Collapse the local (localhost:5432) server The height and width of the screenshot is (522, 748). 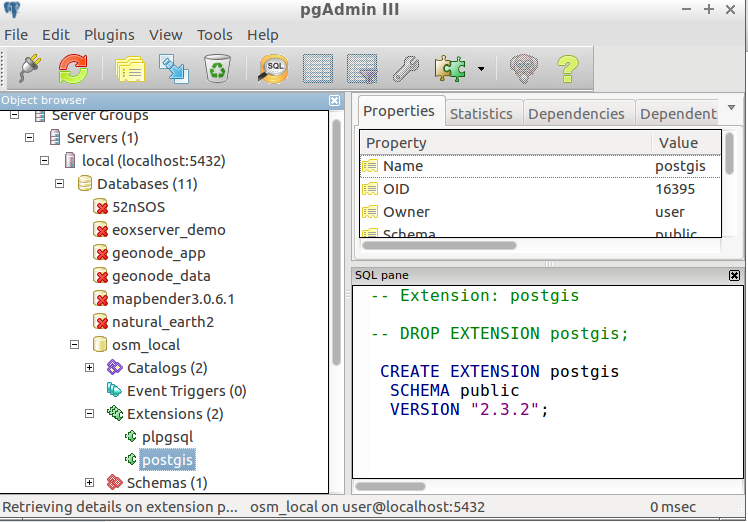click(44, 161)
